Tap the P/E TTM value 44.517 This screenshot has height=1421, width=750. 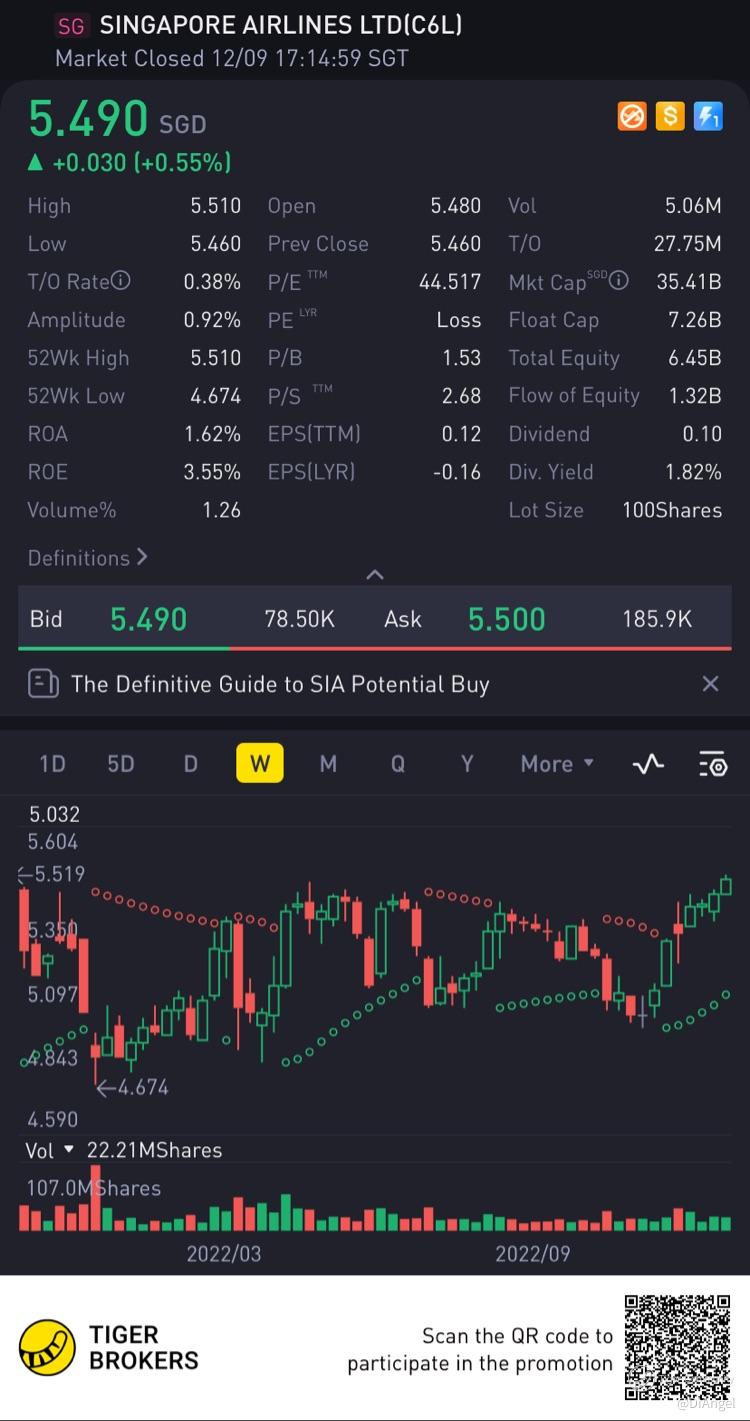pyautogui.click(x=450, y=282)
